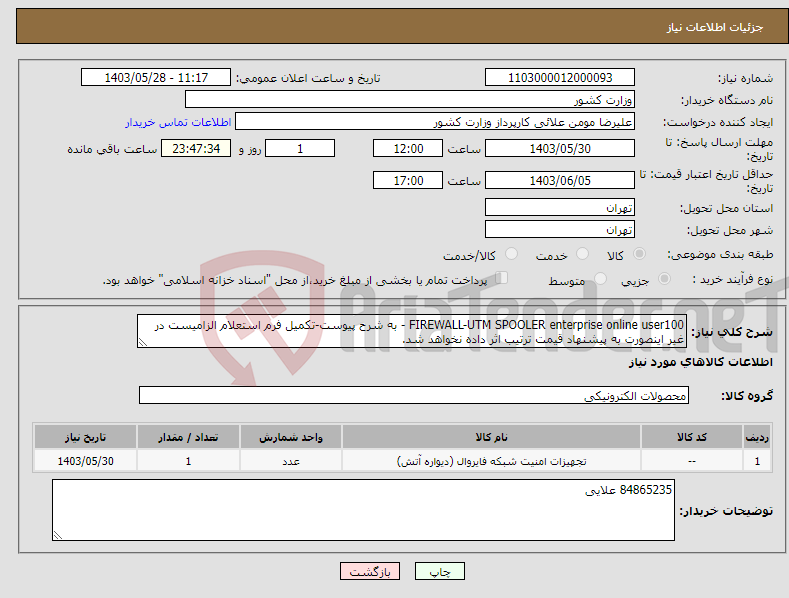789x598 pixels.
Task: Select the جزیی purchase type radio
Action: point(664,278)
